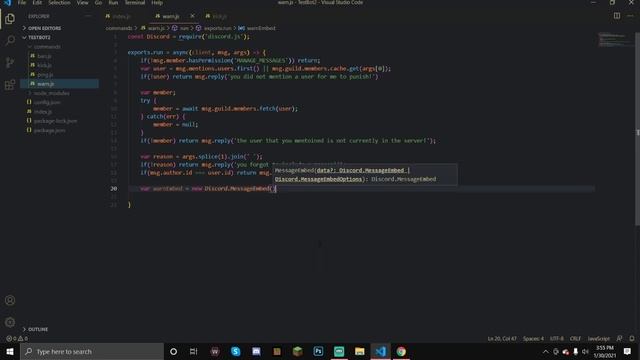The height and width of the screenshot is (360, 640).
Task: Open the Terminal menu
Action: 135,2
